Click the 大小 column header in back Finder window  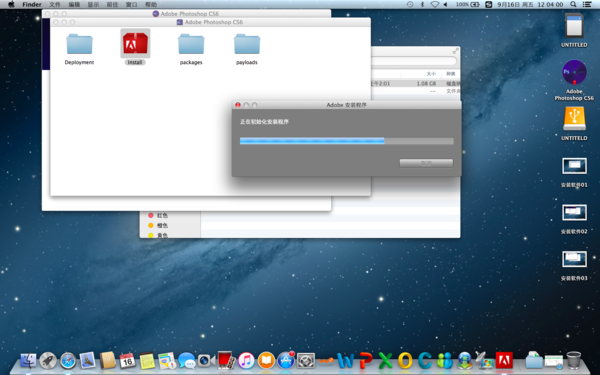point(431,73)
